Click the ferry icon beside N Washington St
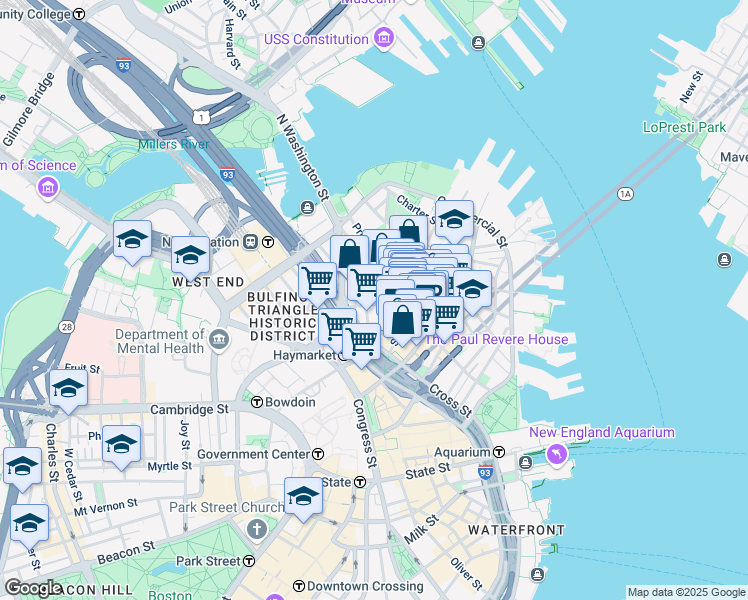748x600 pixels. (307, 207)
